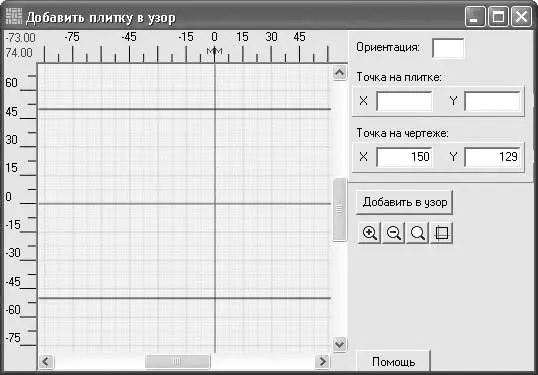Click the zoom out magnifier icon
Viewport: 538px width, 375px height.
click(394, 233)
